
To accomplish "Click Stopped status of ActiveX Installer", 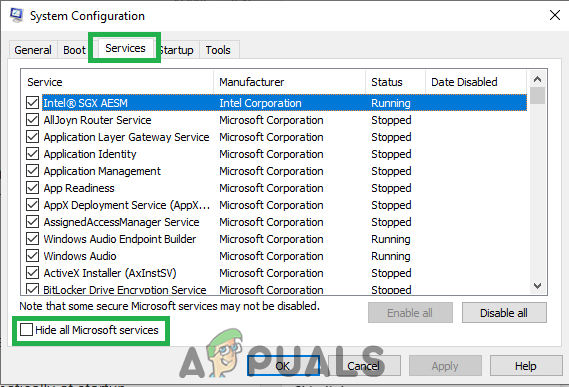I will (x=391, y=273).
